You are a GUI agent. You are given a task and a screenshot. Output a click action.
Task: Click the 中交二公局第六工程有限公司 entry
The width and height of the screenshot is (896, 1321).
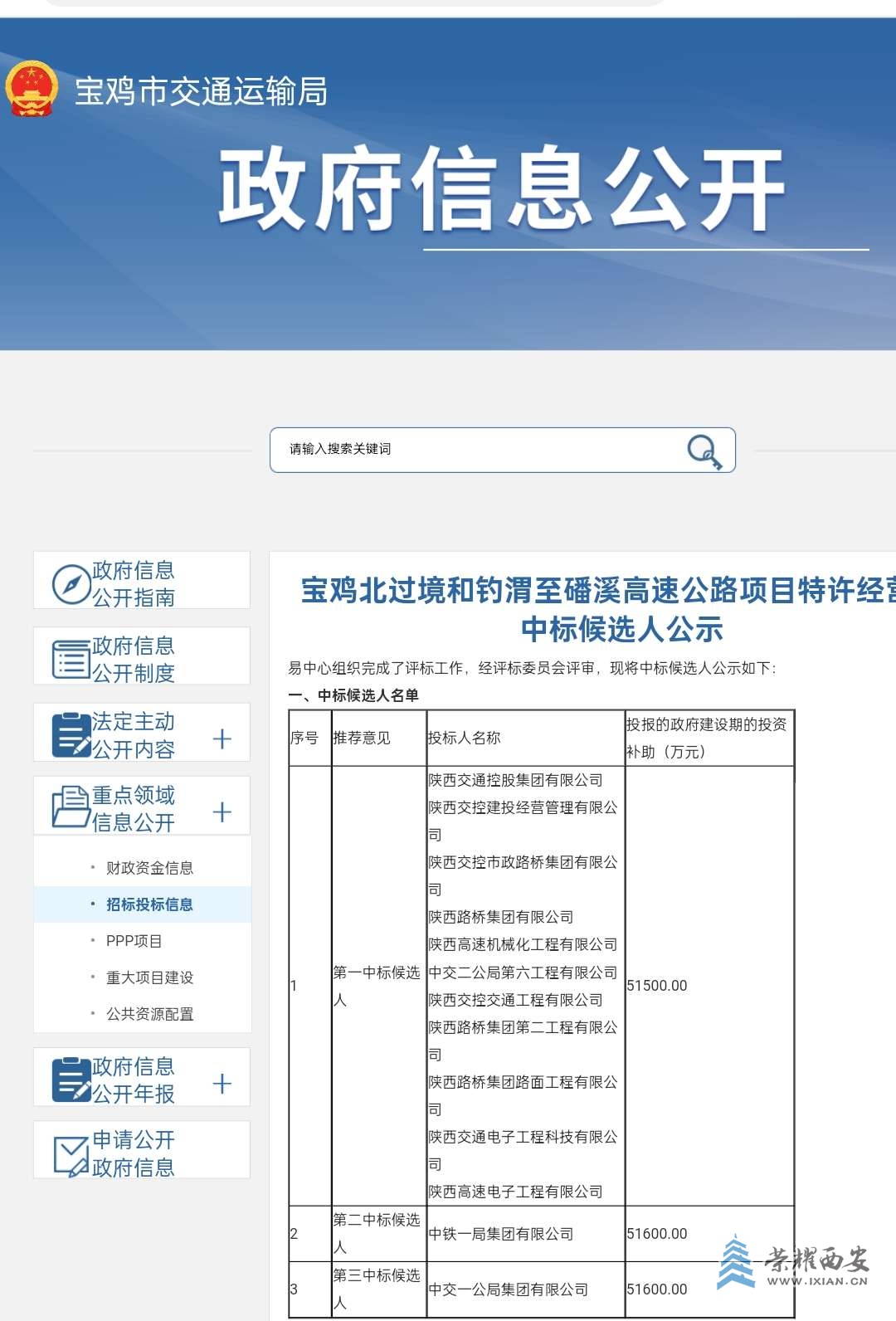pyautogui.click(x=523, y=972)
